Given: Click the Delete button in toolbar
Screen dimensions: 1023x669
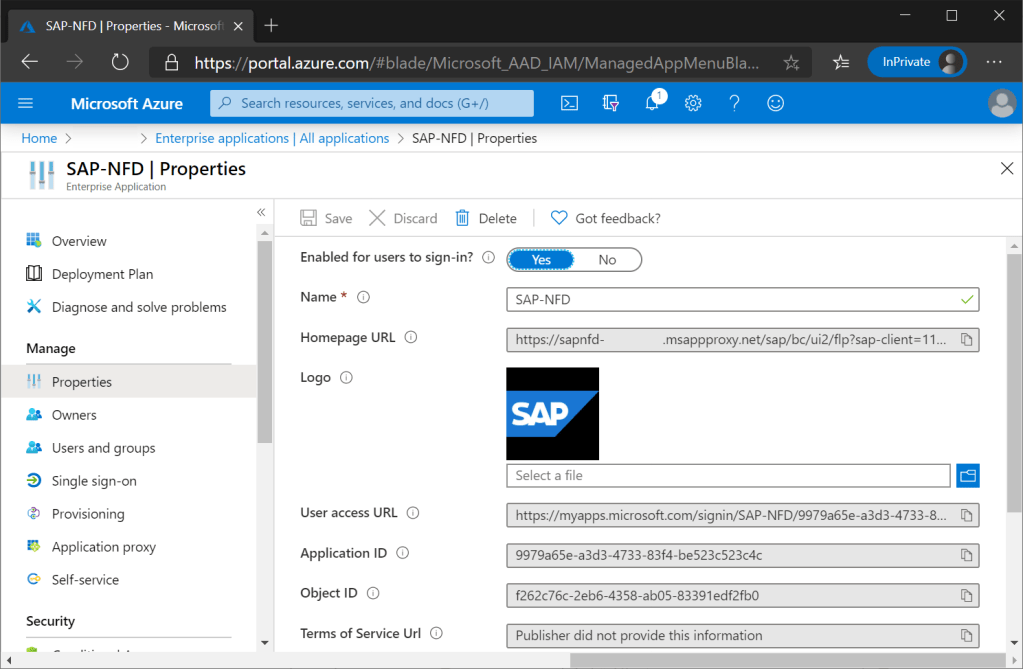Looking at the screenshot, I should pyautogui.click(x=486, y=218).
